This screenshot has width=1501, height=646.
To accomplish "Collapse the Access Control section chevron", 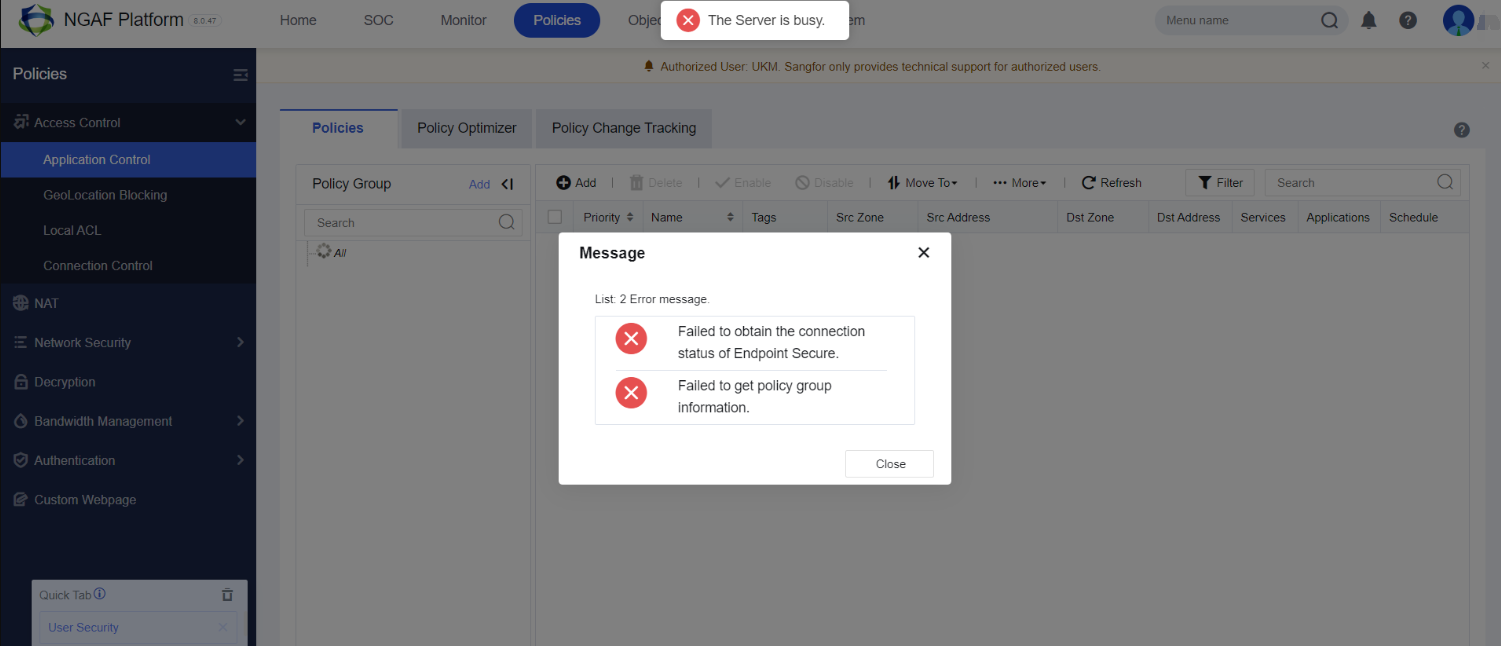I will point(240,122).
